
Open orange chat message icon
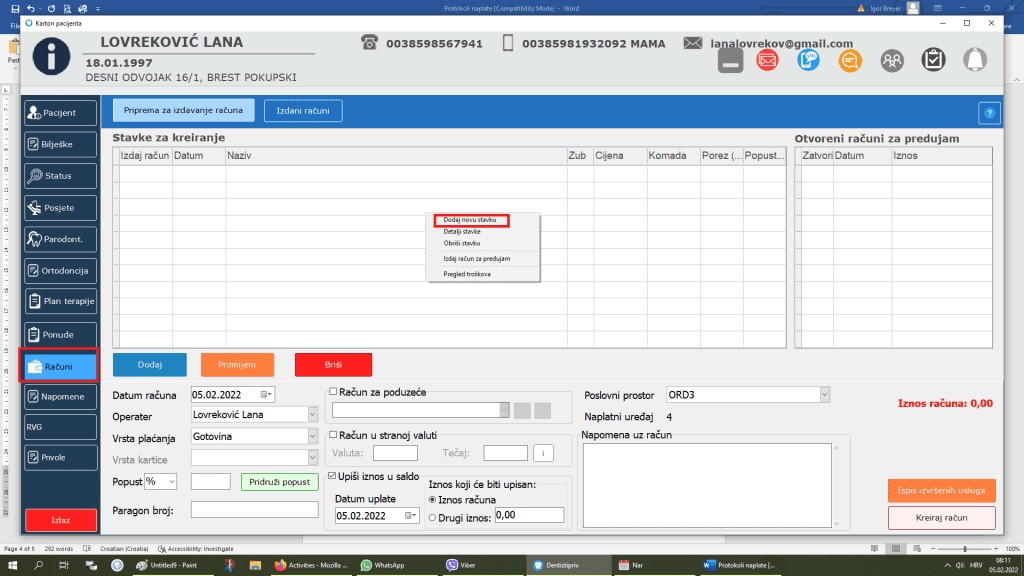click(850, 61)
